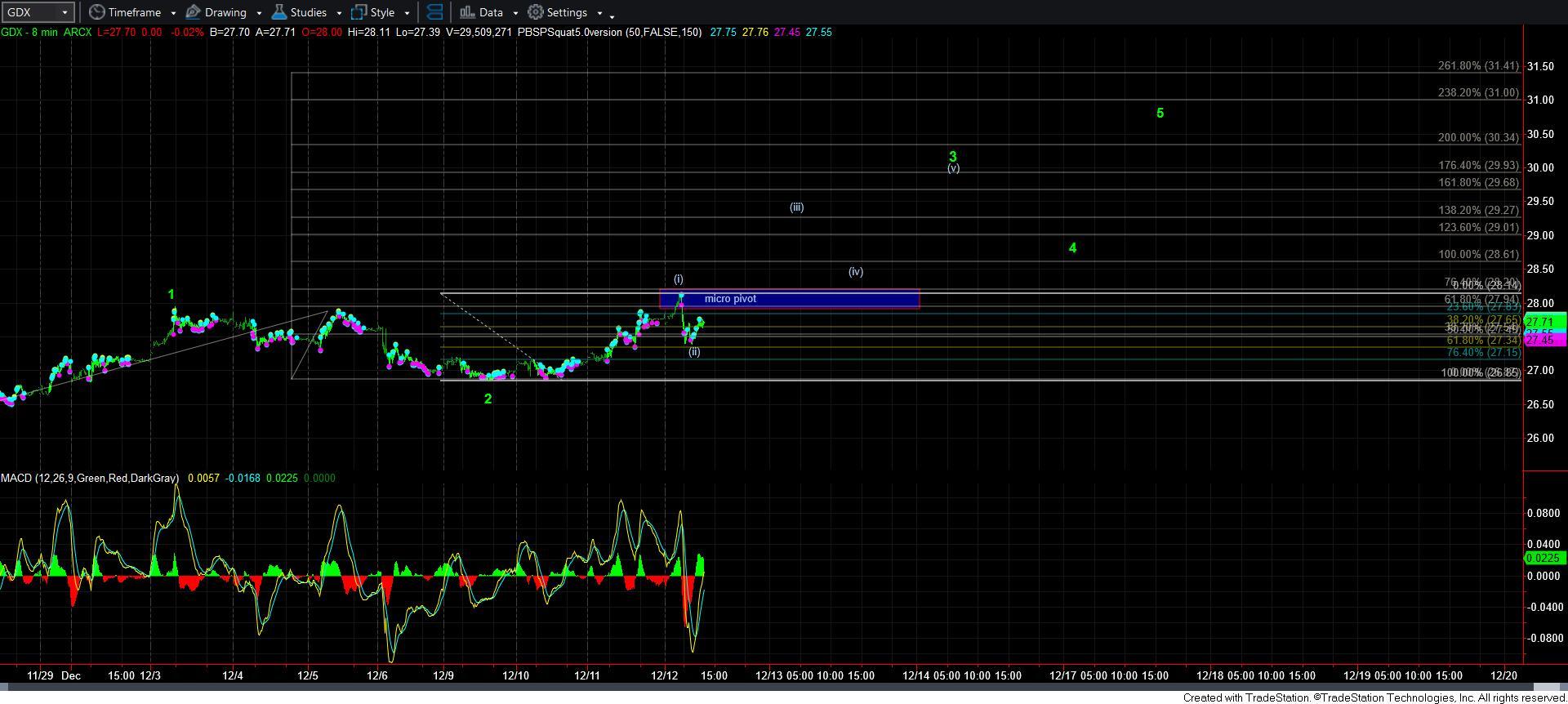Click the Drawing pencil icon
The height and width of the screenshot is (704, 1568).
(x=194, y=12)
